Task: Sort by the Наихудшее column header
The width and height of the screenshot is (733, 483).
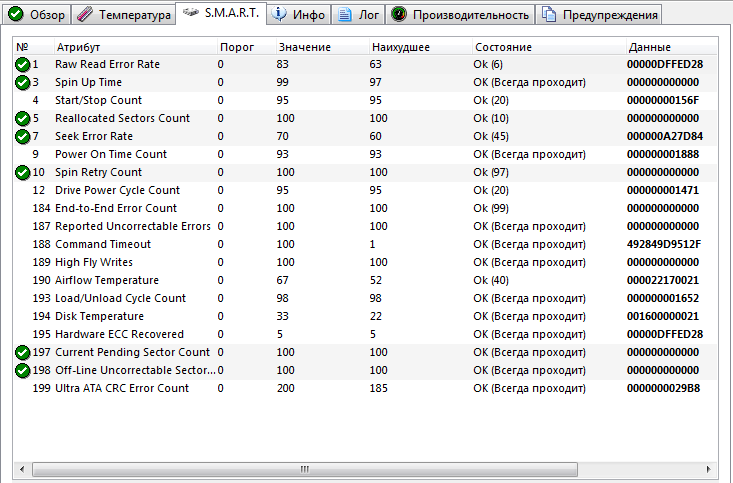Action: point(420,47)
